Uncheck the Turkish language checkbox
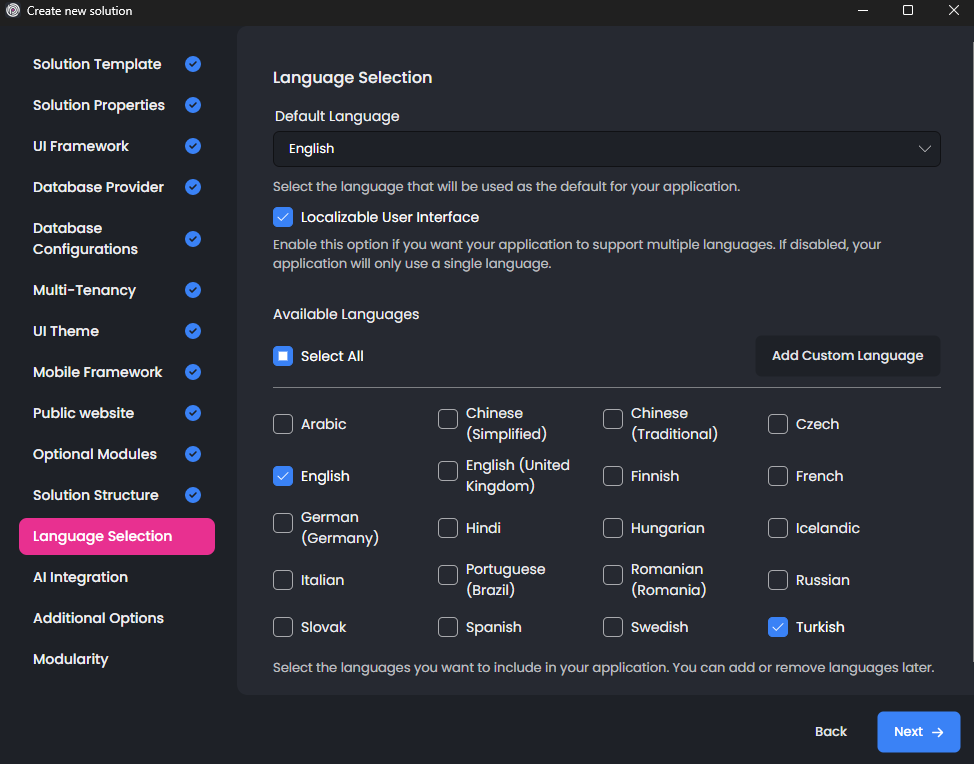974x764 pixels. pos(778,627)
